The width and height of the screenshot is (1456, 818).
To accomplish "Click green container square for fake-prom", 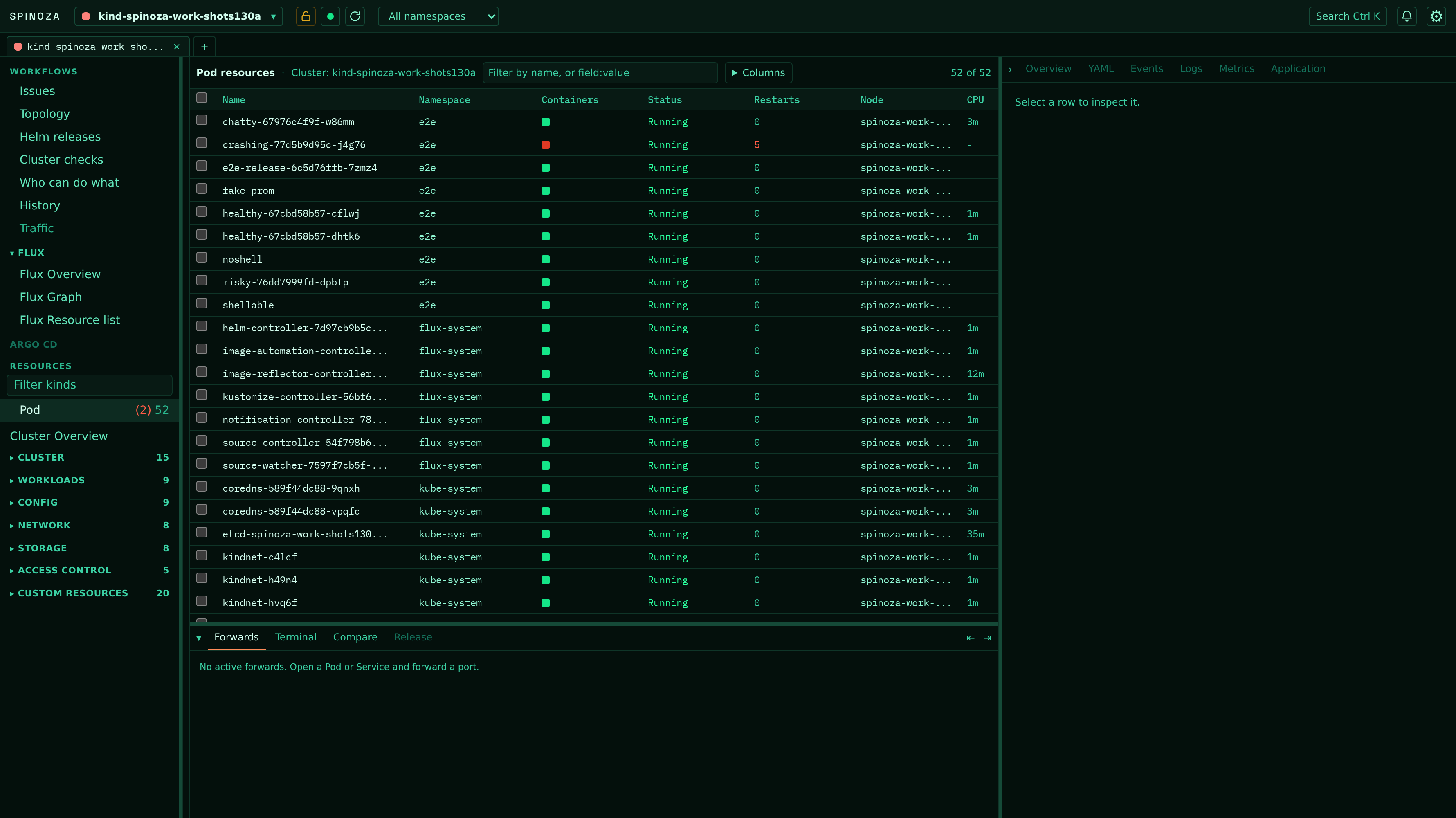I will point(546,191).
